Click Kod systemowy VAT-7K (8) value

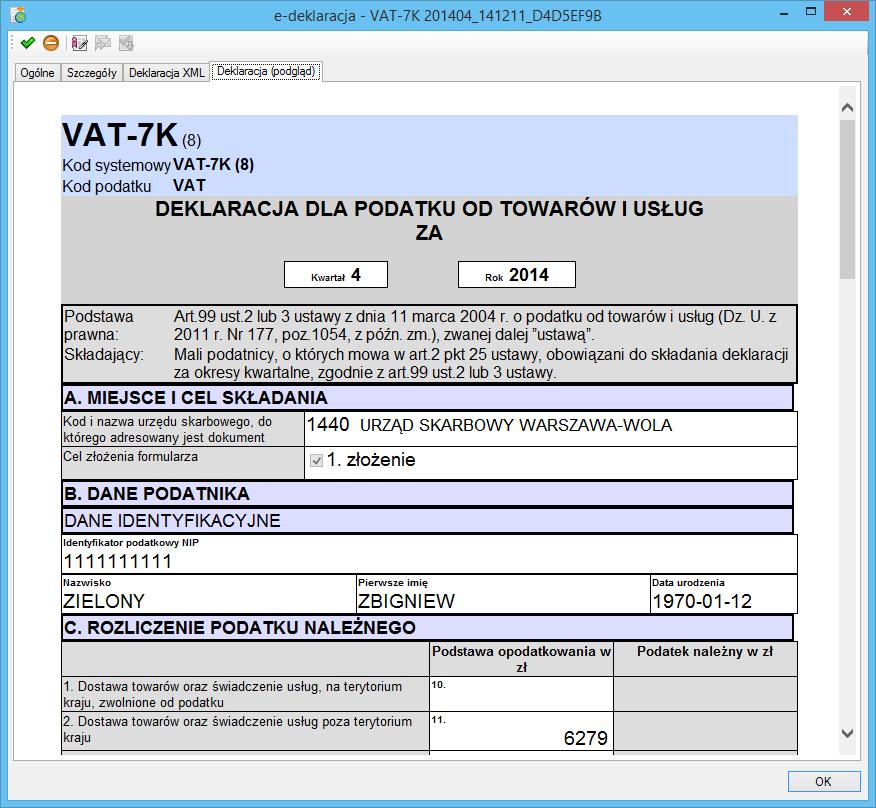(x=213, y=165)
